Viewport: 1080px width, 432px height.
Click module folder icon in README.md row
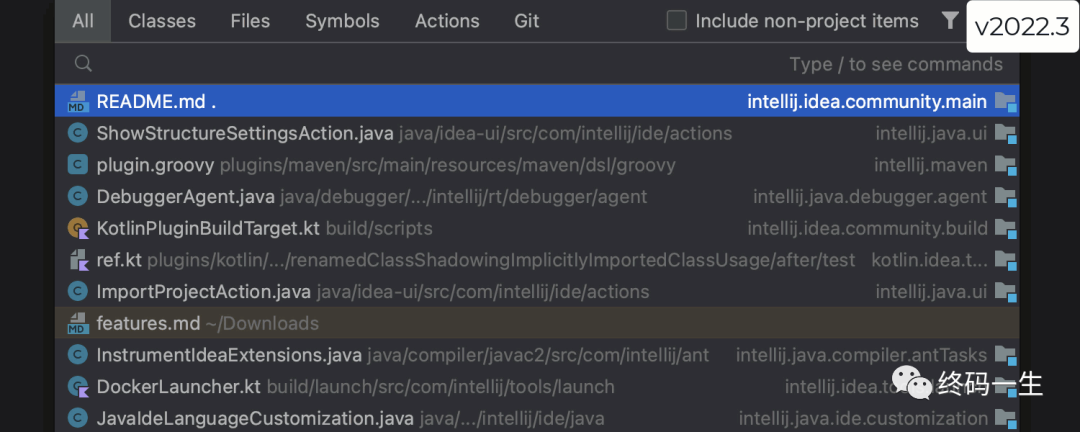point(1006,103)
